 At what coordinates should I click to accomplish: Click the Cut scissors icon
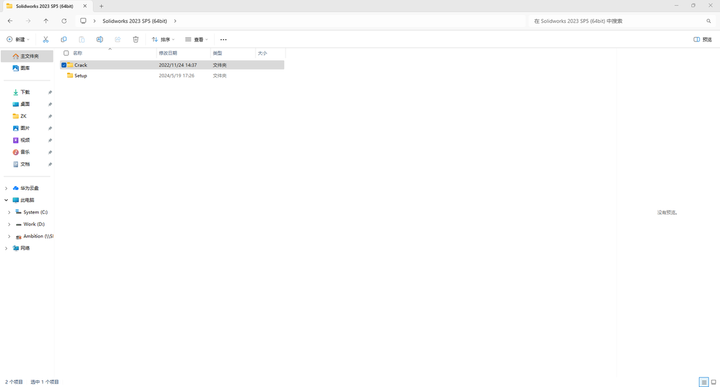pos(45,39)
